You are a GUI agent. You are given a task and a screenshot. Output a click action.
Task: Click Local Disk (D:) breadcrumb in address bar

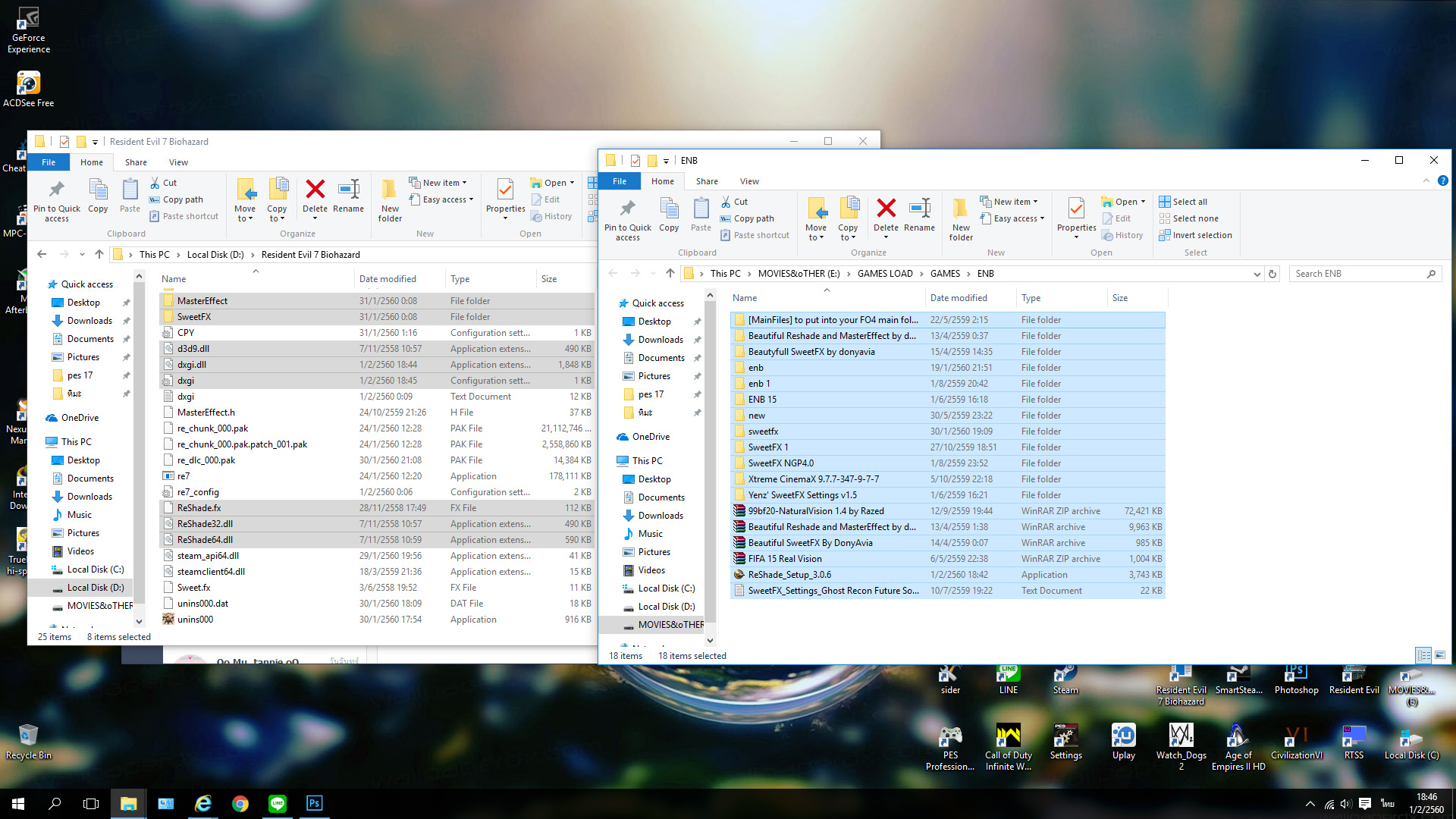click(215, 255)
